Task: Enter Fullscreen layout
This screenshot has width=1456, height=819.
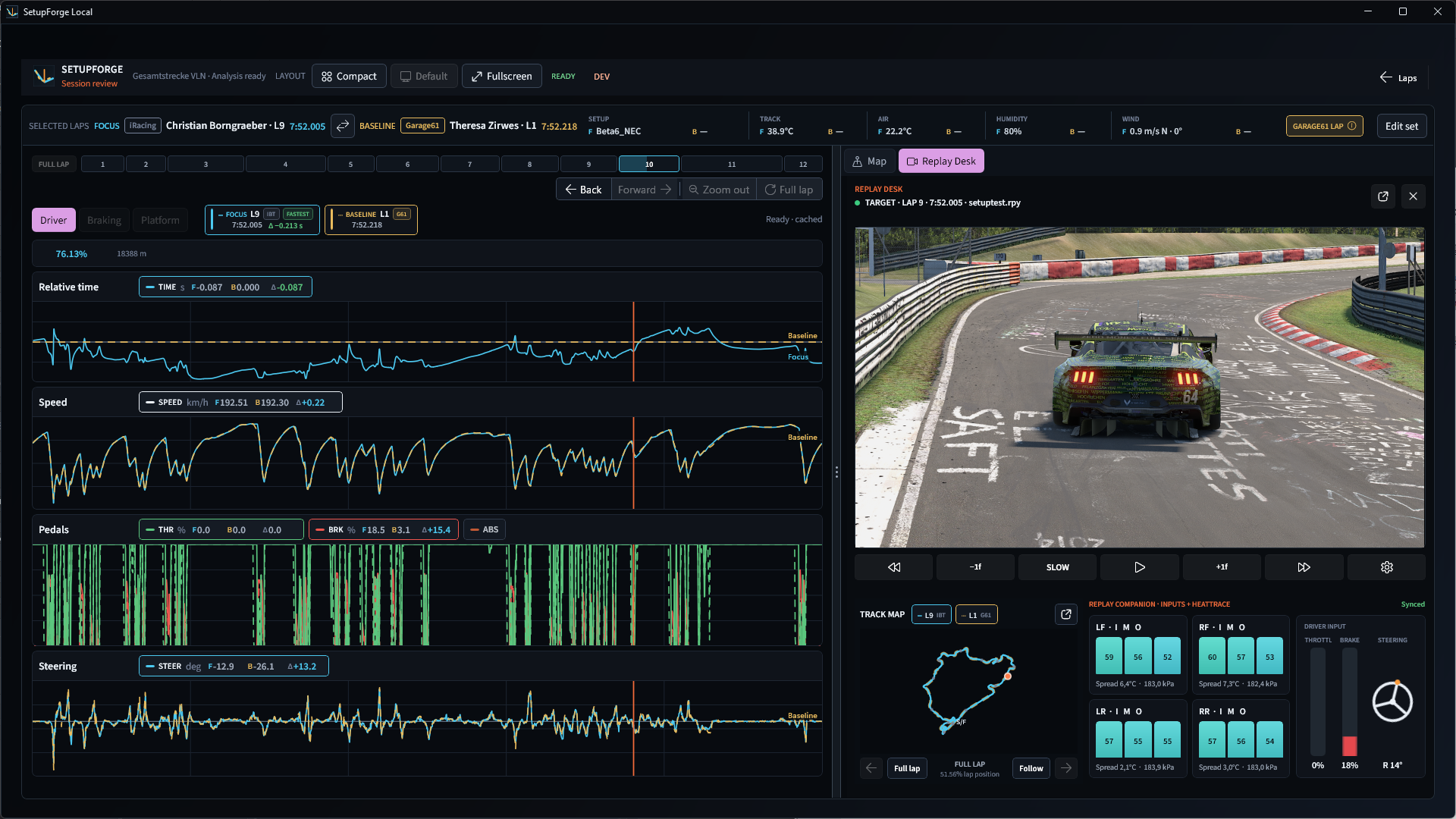Action: tap(502, 76)
